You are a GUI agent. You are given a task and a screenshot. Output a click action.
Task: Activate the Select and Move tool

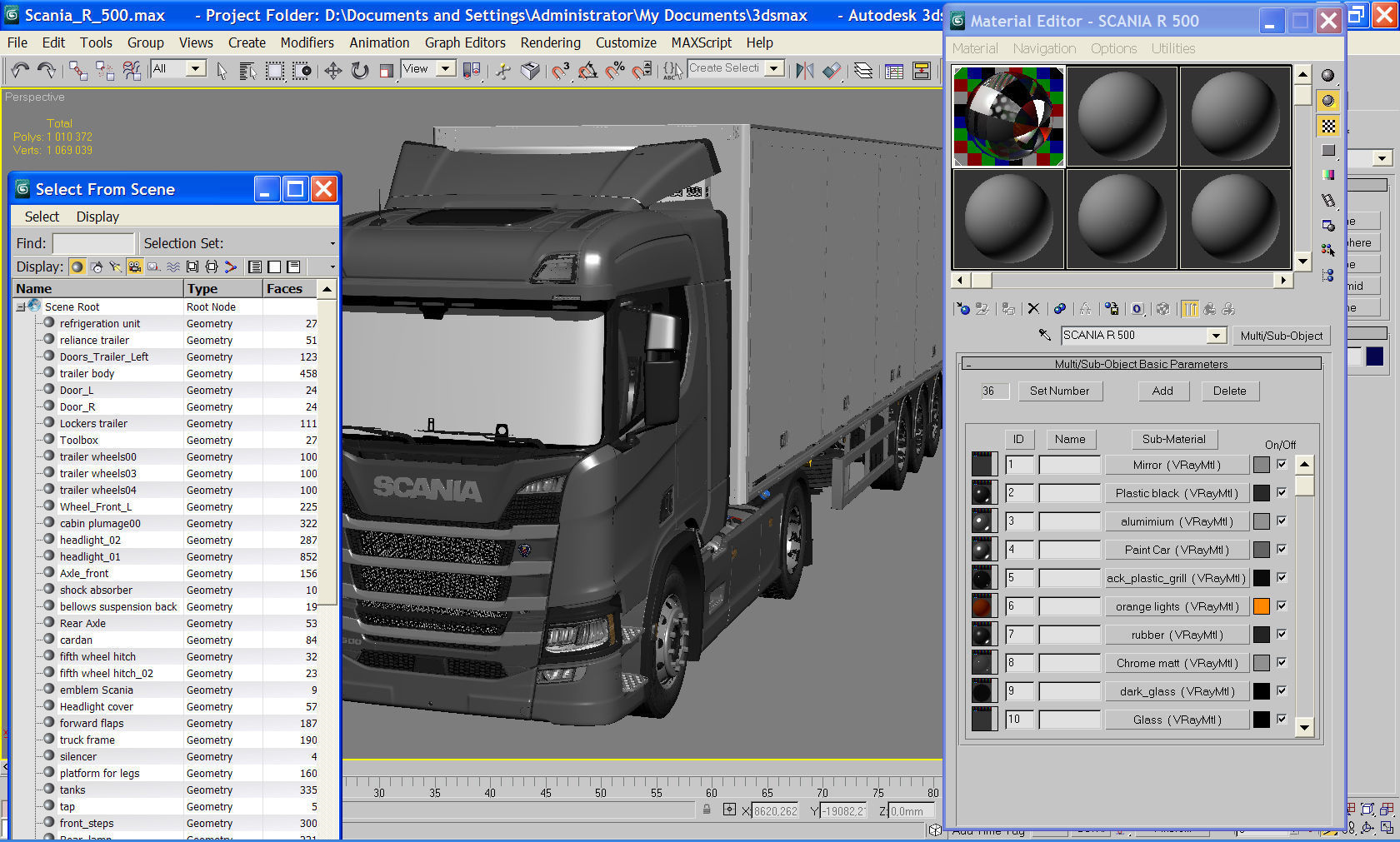tap(332, 71)
